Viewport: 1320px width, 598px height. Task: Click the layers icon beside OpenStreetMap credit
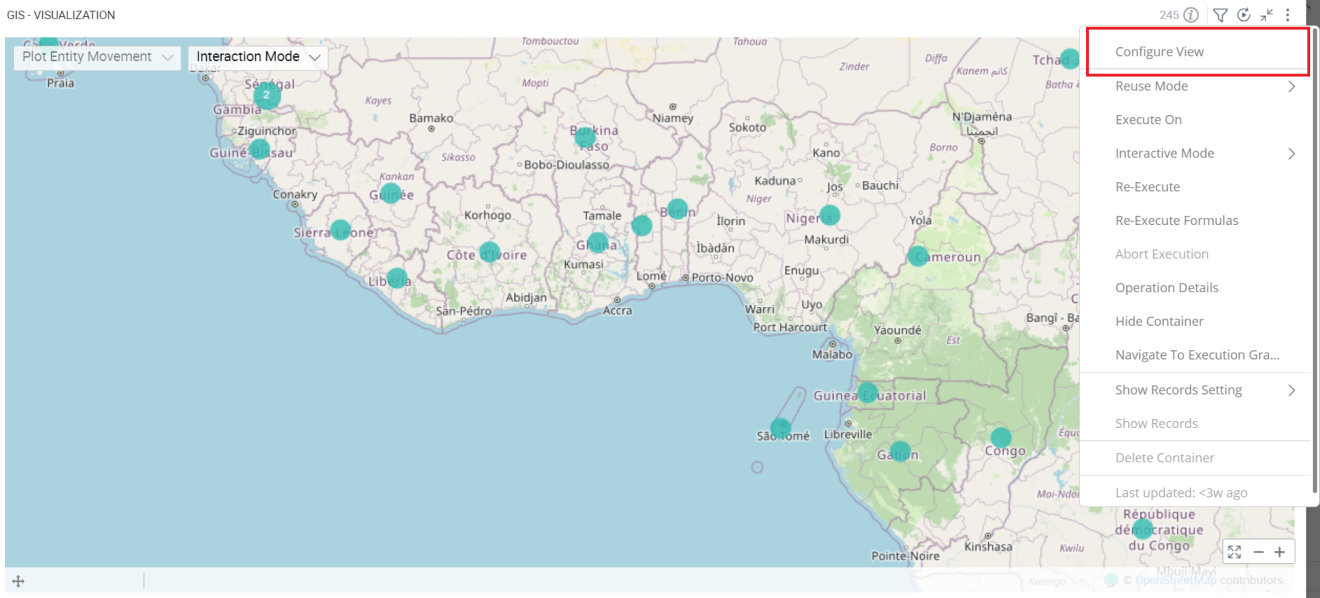(1111, 580)
